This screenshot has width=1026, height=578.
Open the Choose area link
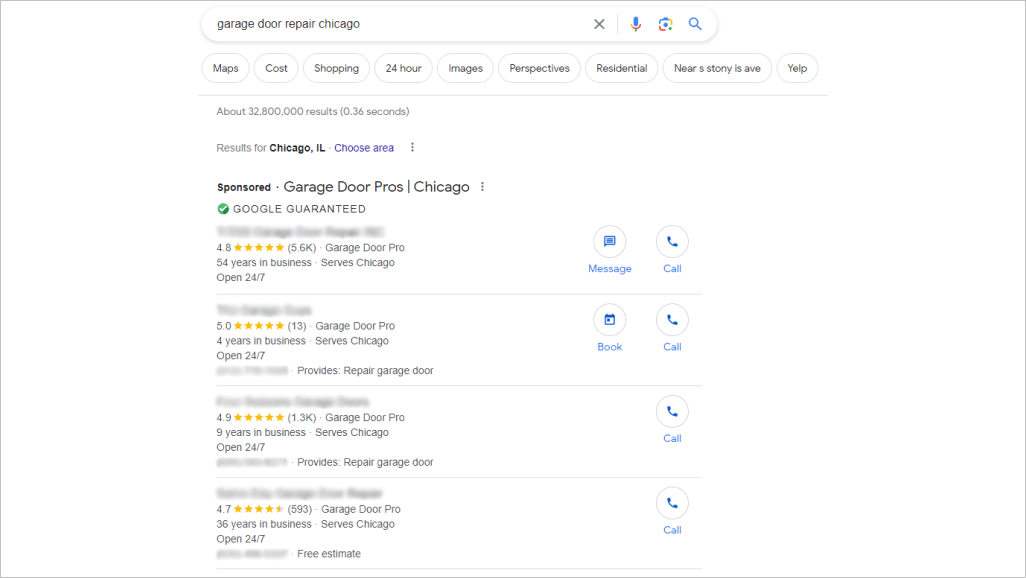tap(364, 147)
